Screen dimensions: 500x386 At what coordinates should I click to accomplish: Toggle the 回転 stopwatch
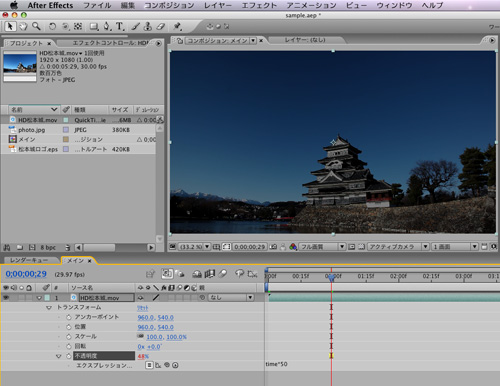point(69,346)
